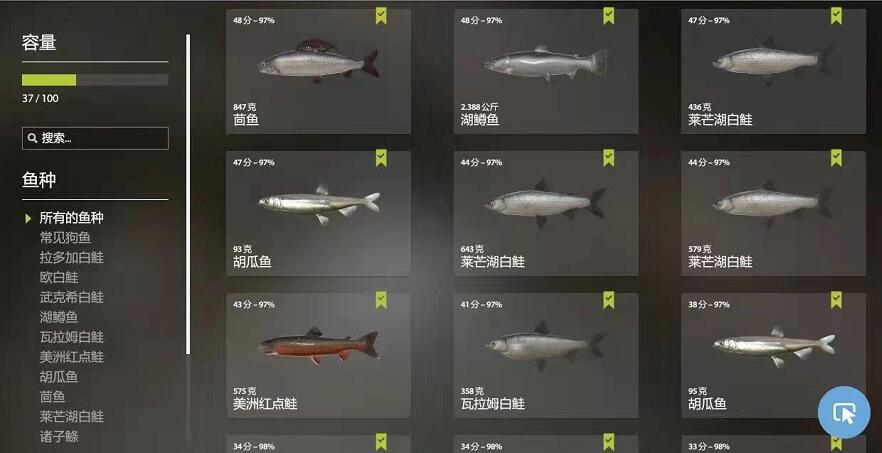Click checkmark bookmark on 643克 莱芒湖白鲑 card
Screen dimensions: 882x453
(609, 158)
